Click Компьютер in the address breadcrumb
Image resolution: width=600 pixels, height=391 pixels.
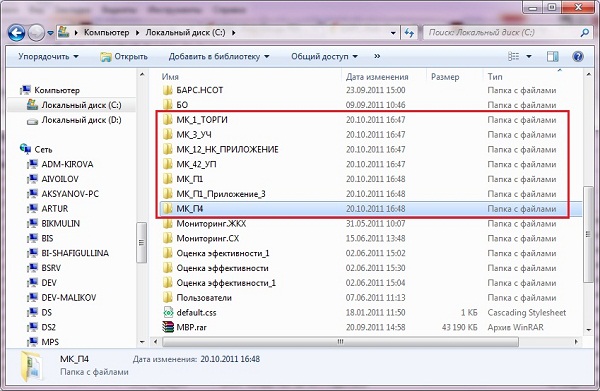(106, 33)
